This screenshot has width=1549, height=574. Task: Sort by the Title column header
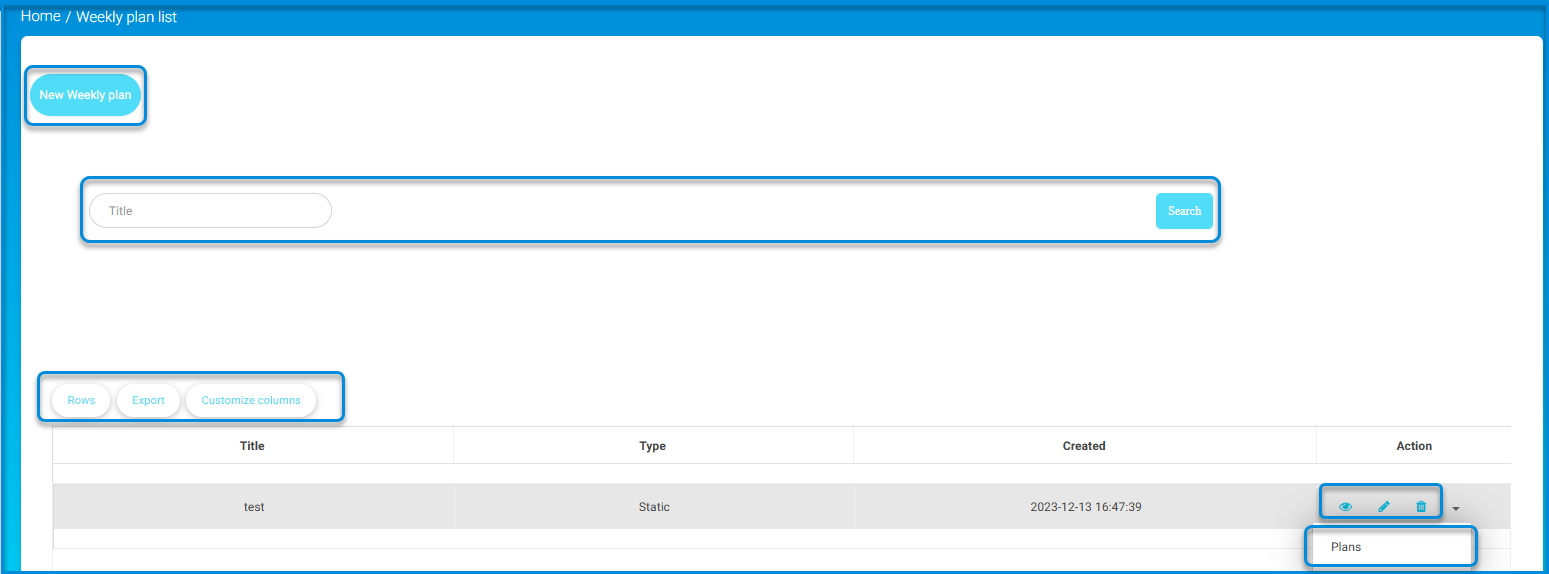click(x=252, y=446)
